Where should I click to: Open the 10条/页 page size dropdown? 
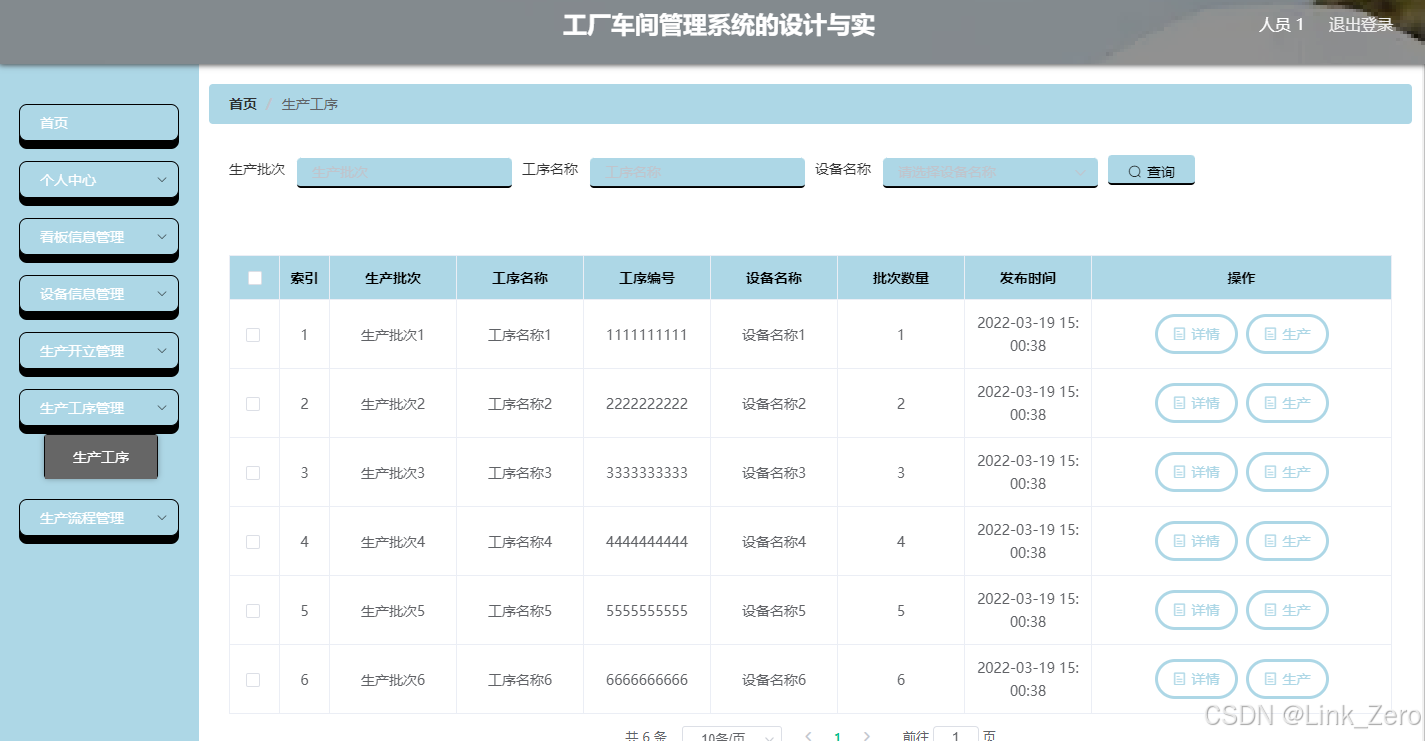732,735
